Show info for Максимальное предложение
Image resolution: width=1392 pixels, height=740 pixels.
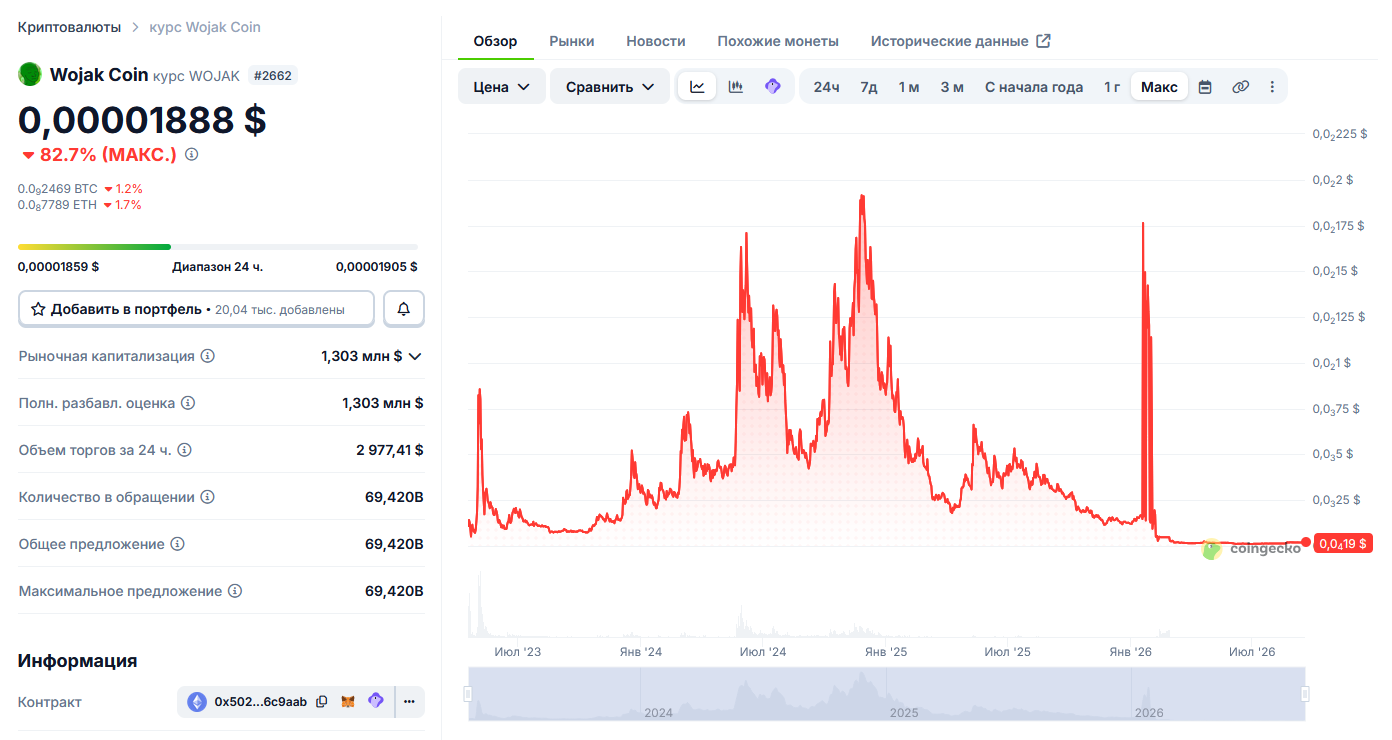click(x=235, y=591)
